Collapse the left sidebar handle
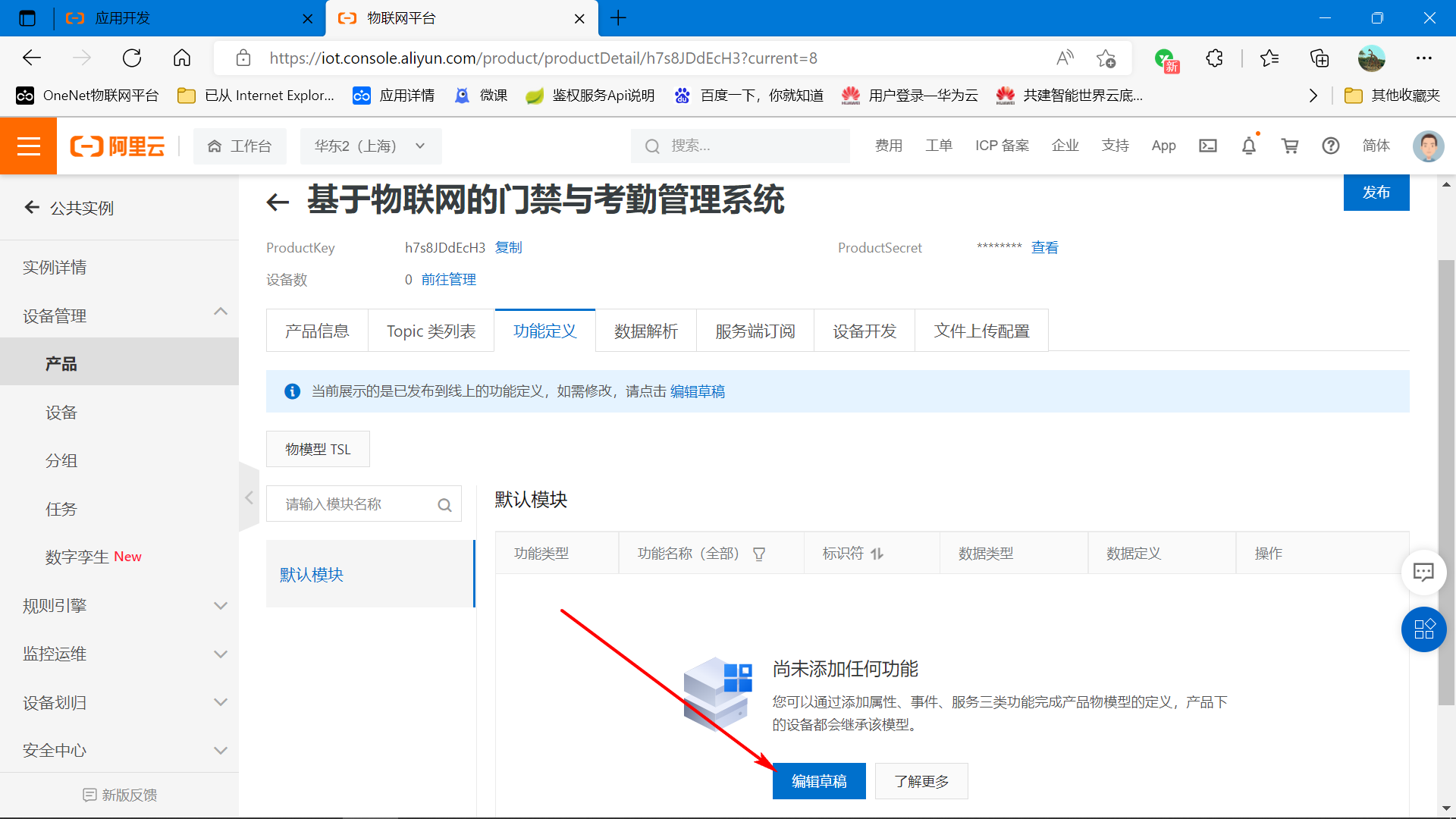This screenshot has height=819, width=1456. point(249,498)
